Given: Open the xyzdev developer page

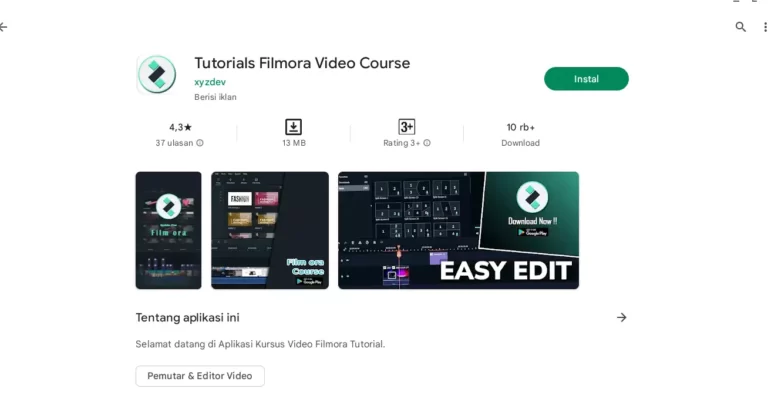Looking at the screenshot, I should pyautogui.click(x=210, y=82).
